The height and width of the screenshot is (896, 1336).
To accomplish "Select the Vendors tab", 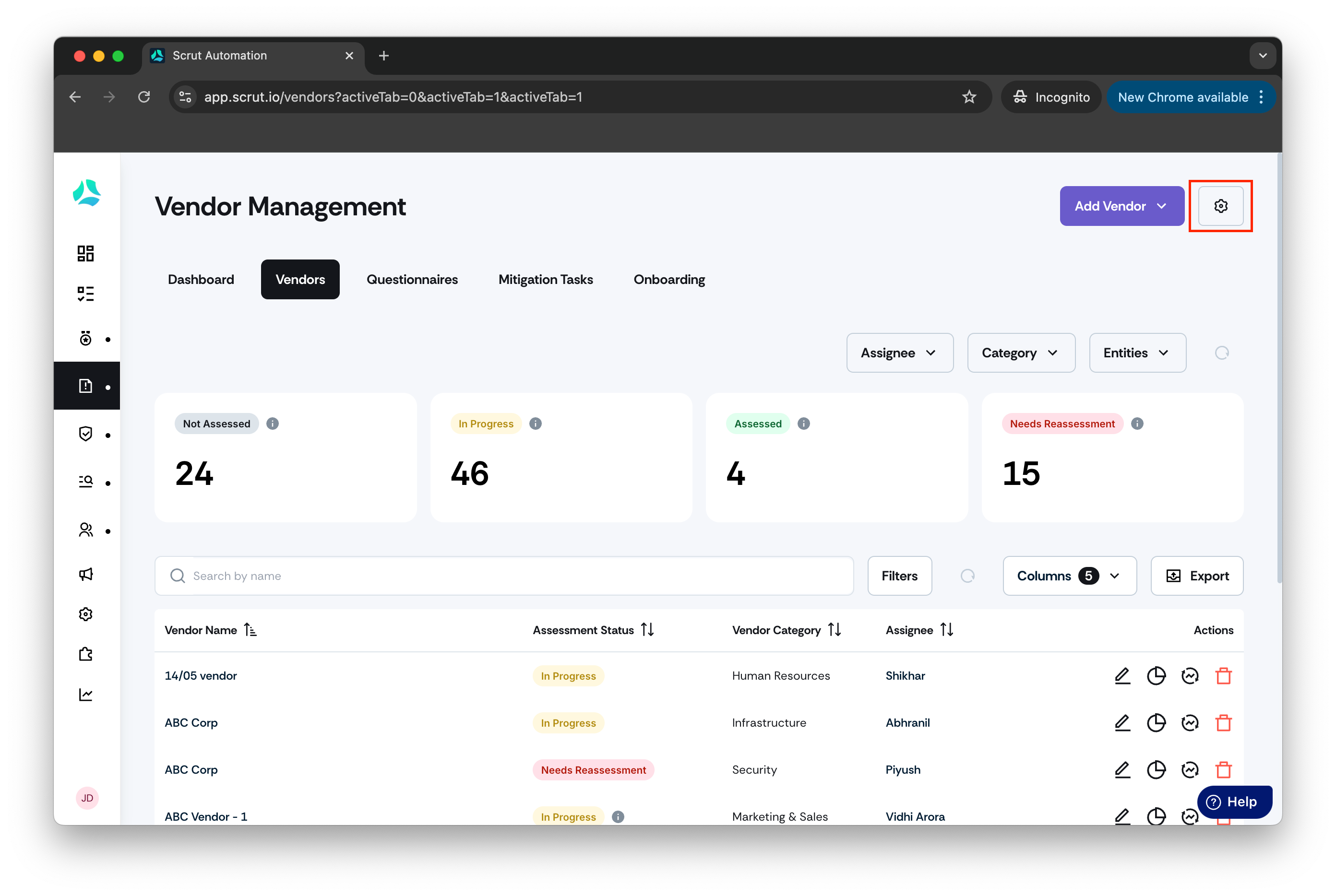I will [x=300, y=279].
